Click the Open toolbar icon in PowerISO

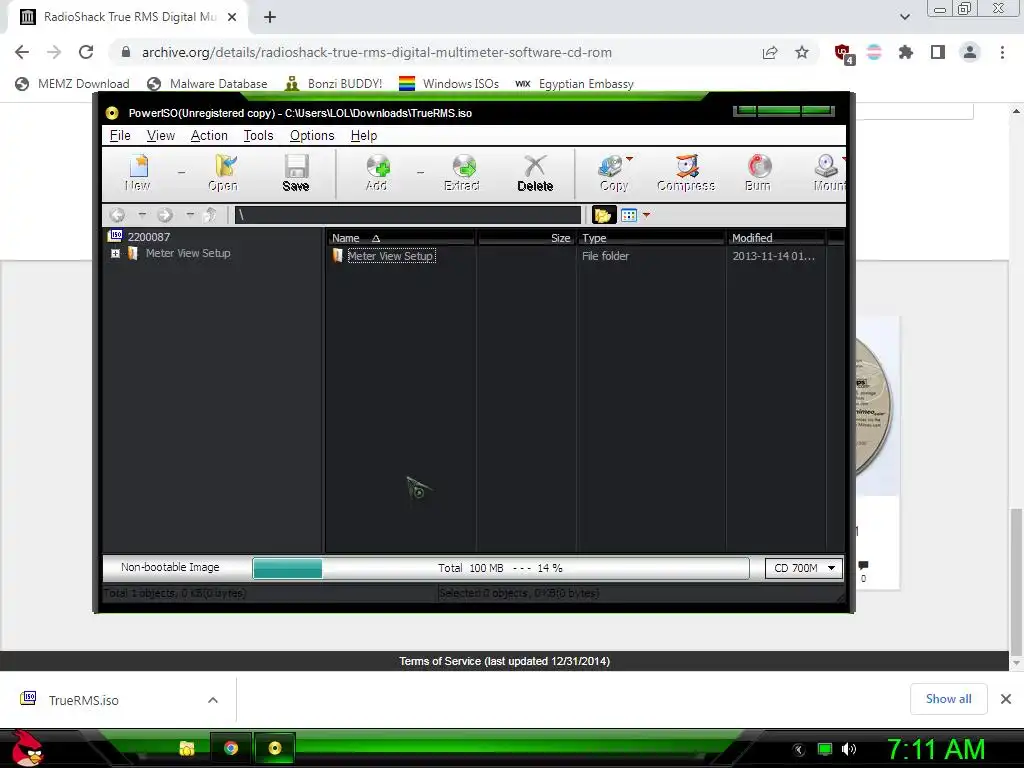click(x=223, y=172)
